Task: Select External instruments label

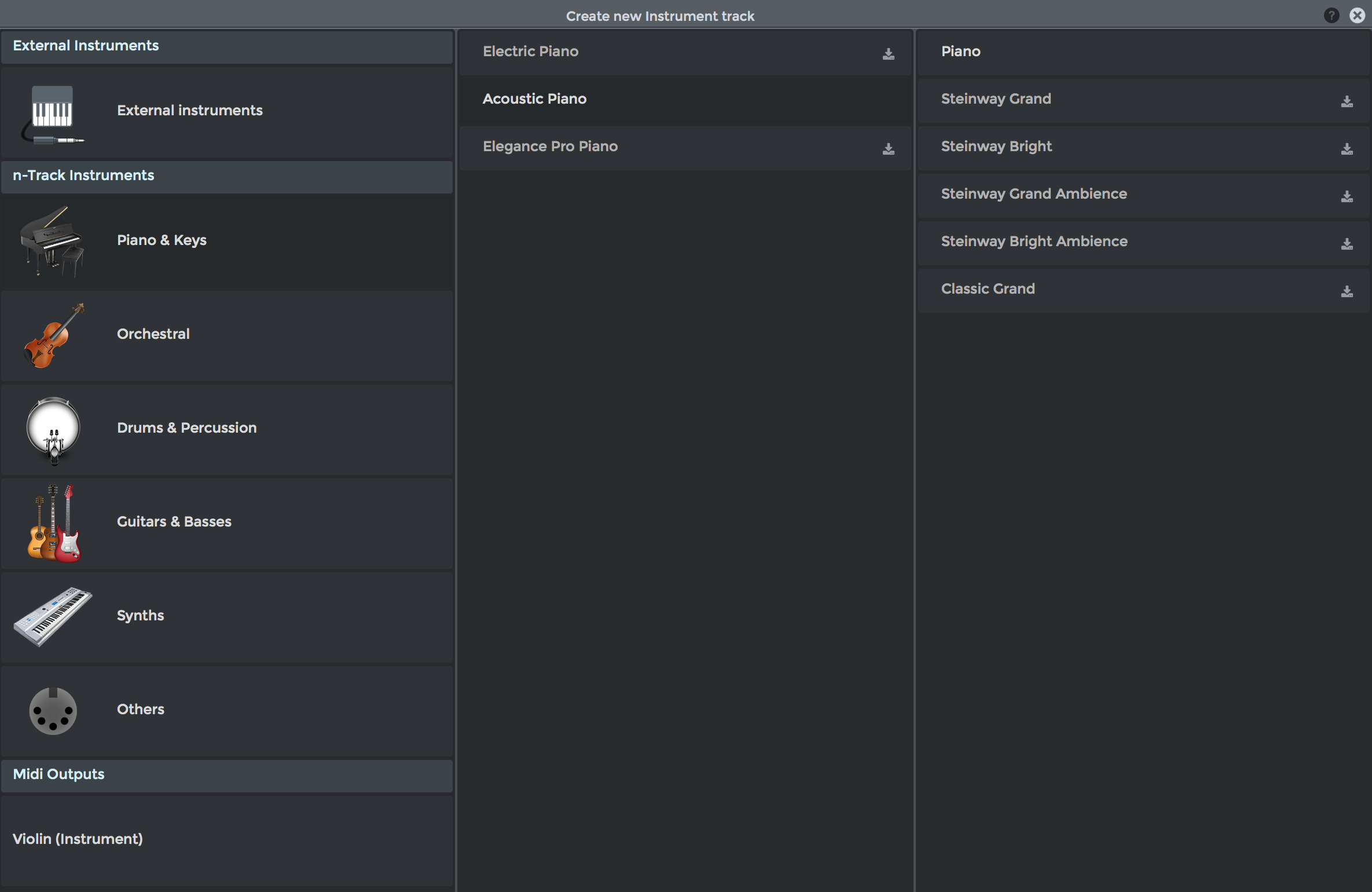Action: 190,110
